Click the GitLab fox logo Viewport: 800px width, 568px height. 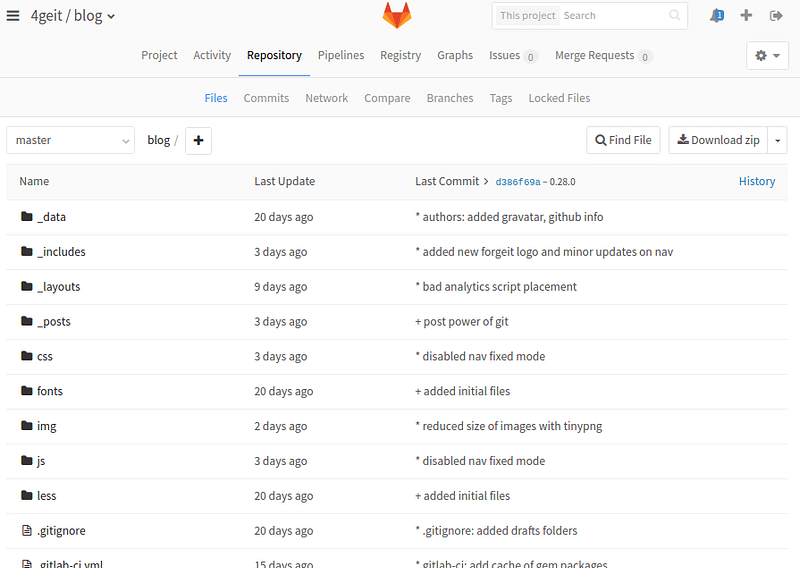coord(397,15)
